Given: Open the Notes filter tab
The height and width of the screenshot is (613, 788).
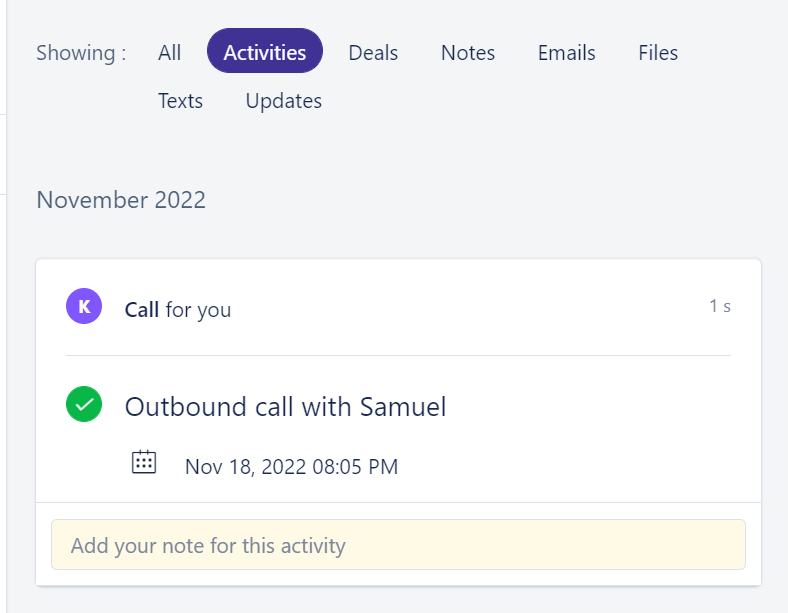Looking at the screenshot, I should coord(468,53).
